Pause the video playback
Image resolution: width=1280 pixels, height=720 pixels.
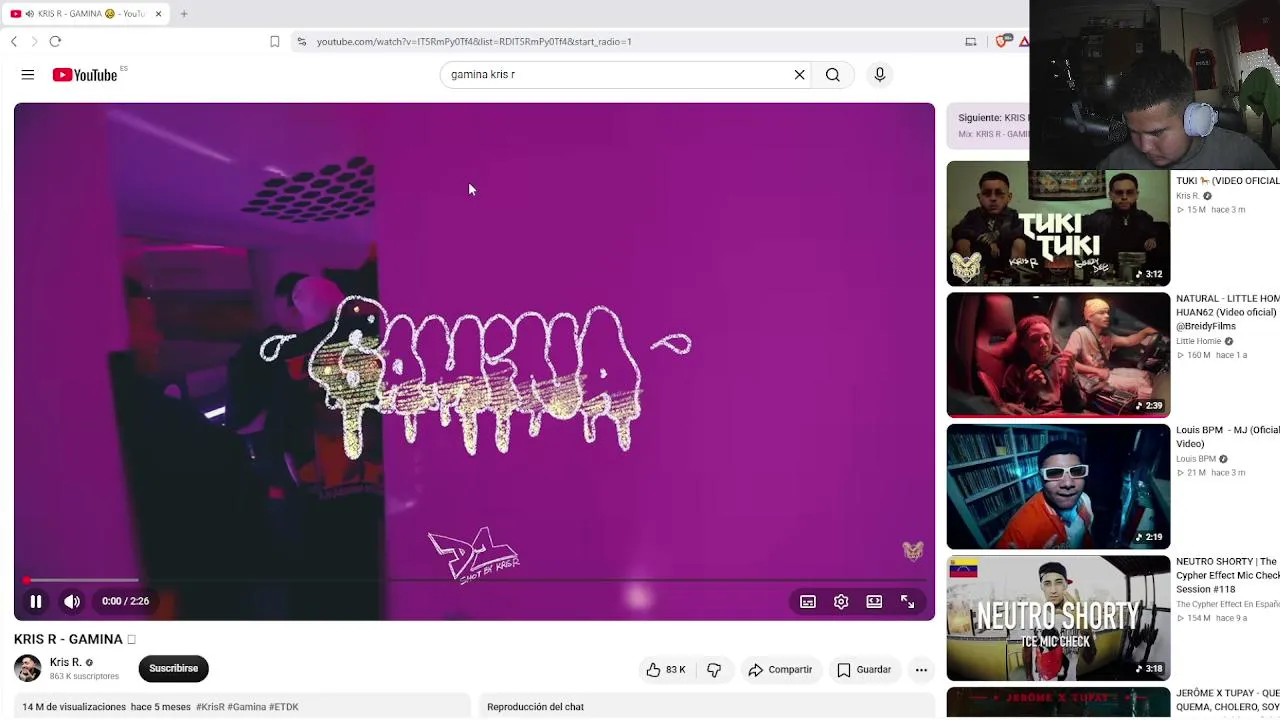pyautogui.click(x=35, y=601)
